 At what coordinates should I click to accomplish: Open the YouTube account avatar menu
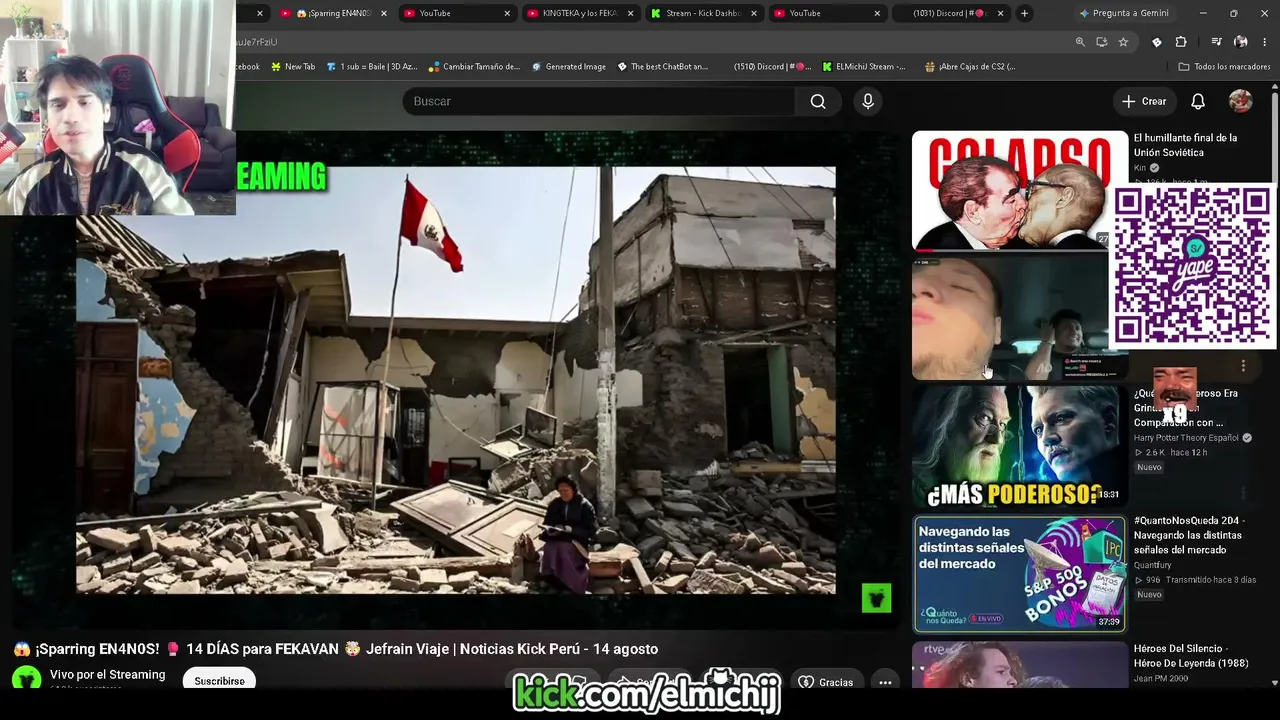pos(1240,101)
